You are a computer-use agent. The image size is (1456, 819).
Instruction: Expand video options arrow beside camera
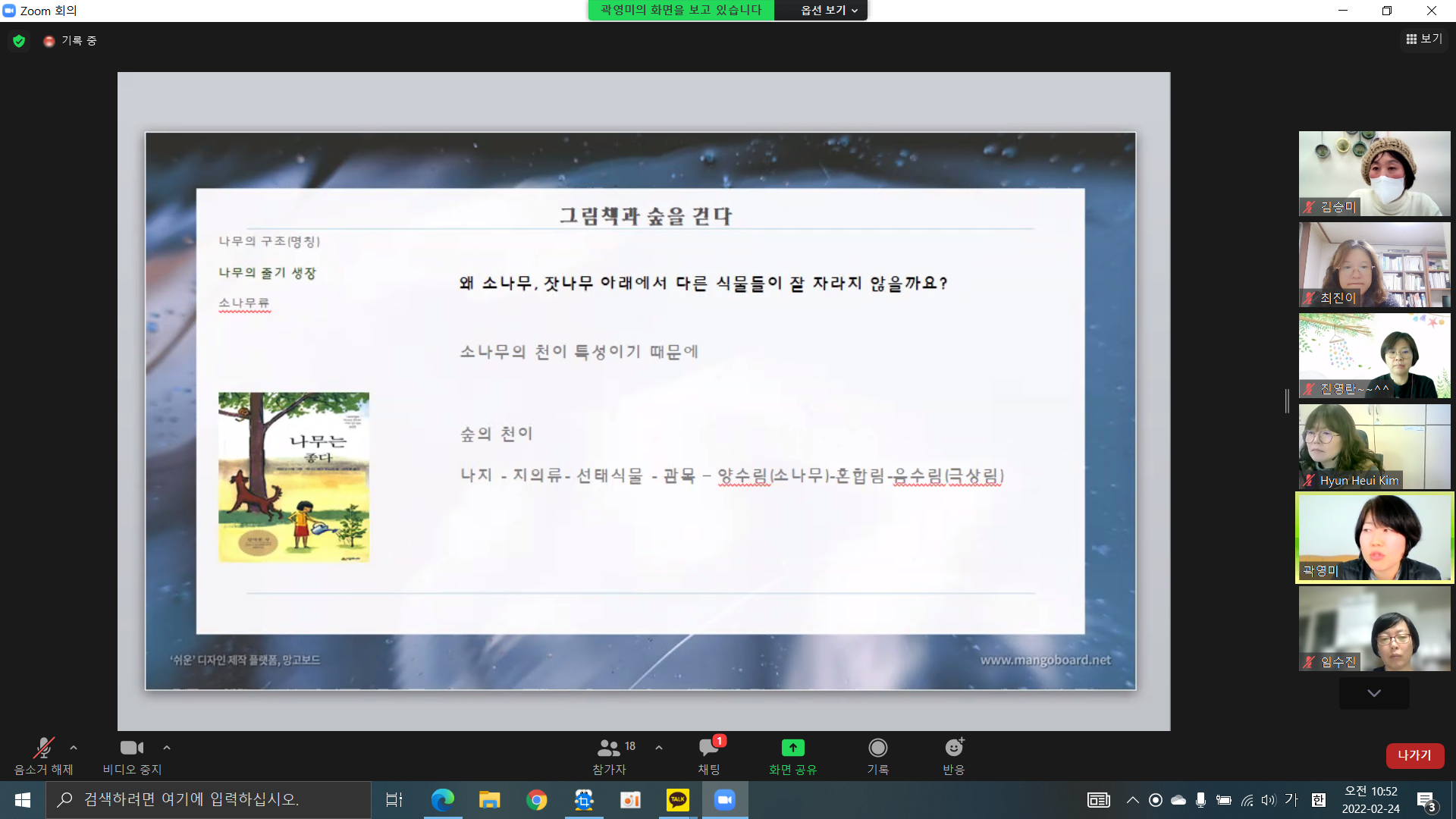point(167,748)
